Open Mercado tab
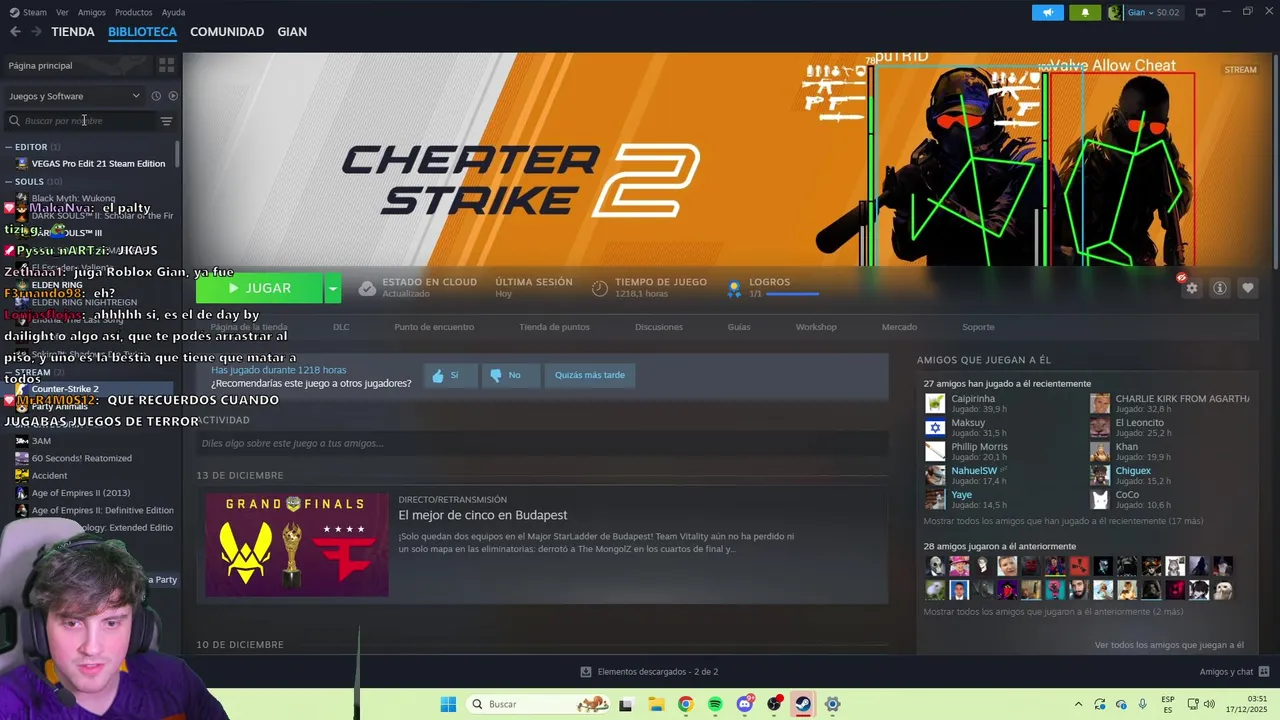The width and height of the screenshot is (1280, 720). (x=899, y=327)
